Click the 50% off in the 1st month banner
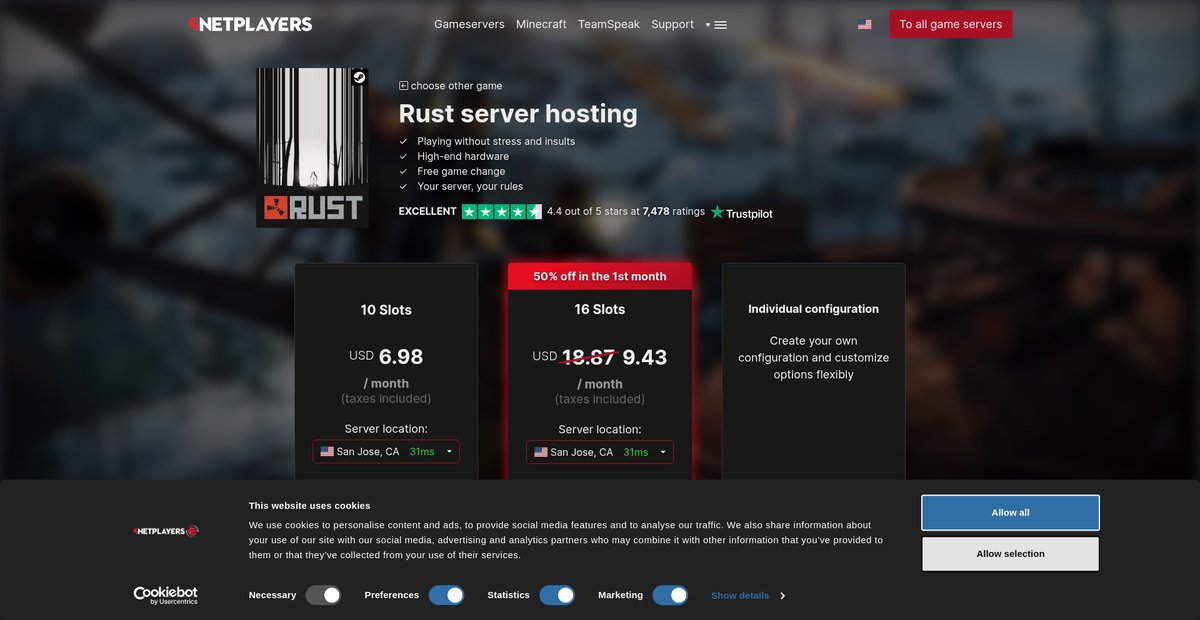Screen dimensions: 1200x620 click(x=600, y=276)
